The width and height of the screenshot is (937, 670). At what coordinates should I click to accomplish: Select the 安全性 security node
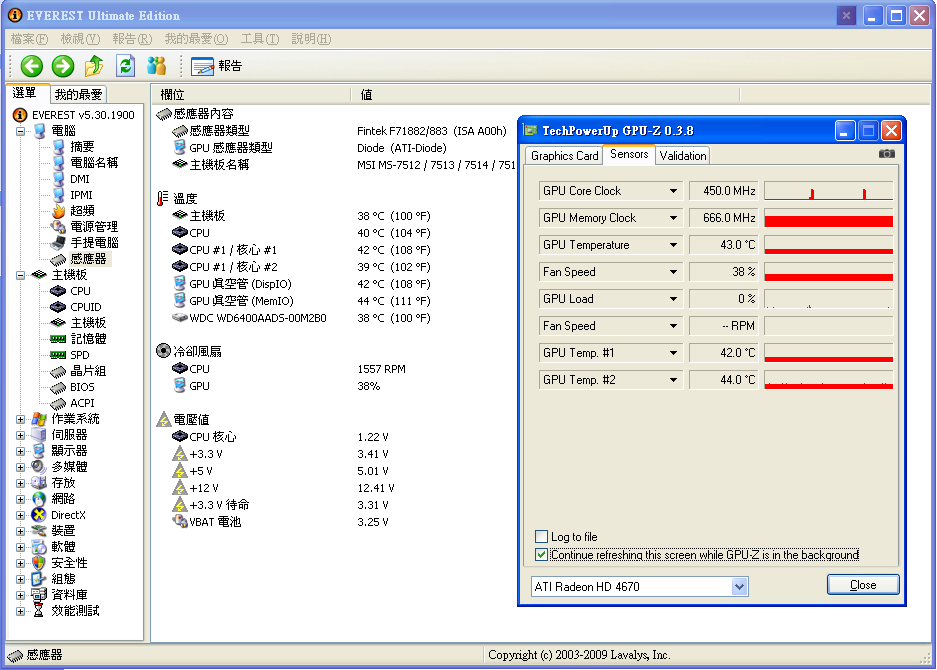tap(69, 563)
